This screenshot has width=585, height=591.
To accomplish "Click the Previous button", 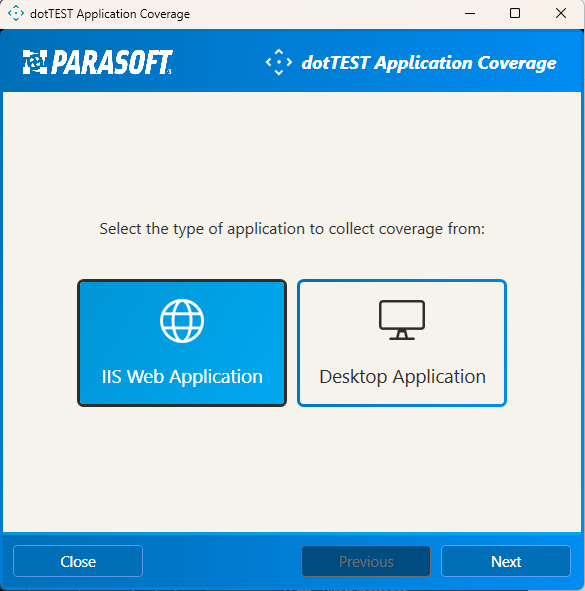I will pos(366,561).
